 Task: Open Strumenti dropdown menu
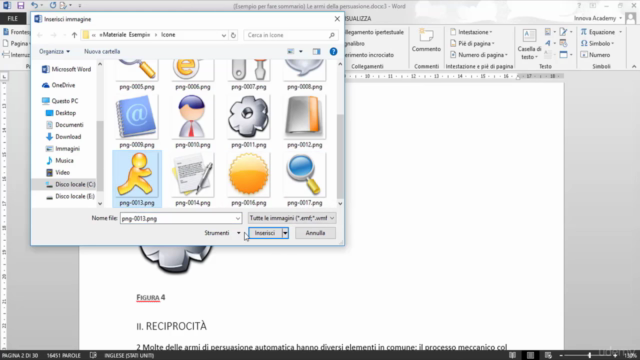pos(222,233)
